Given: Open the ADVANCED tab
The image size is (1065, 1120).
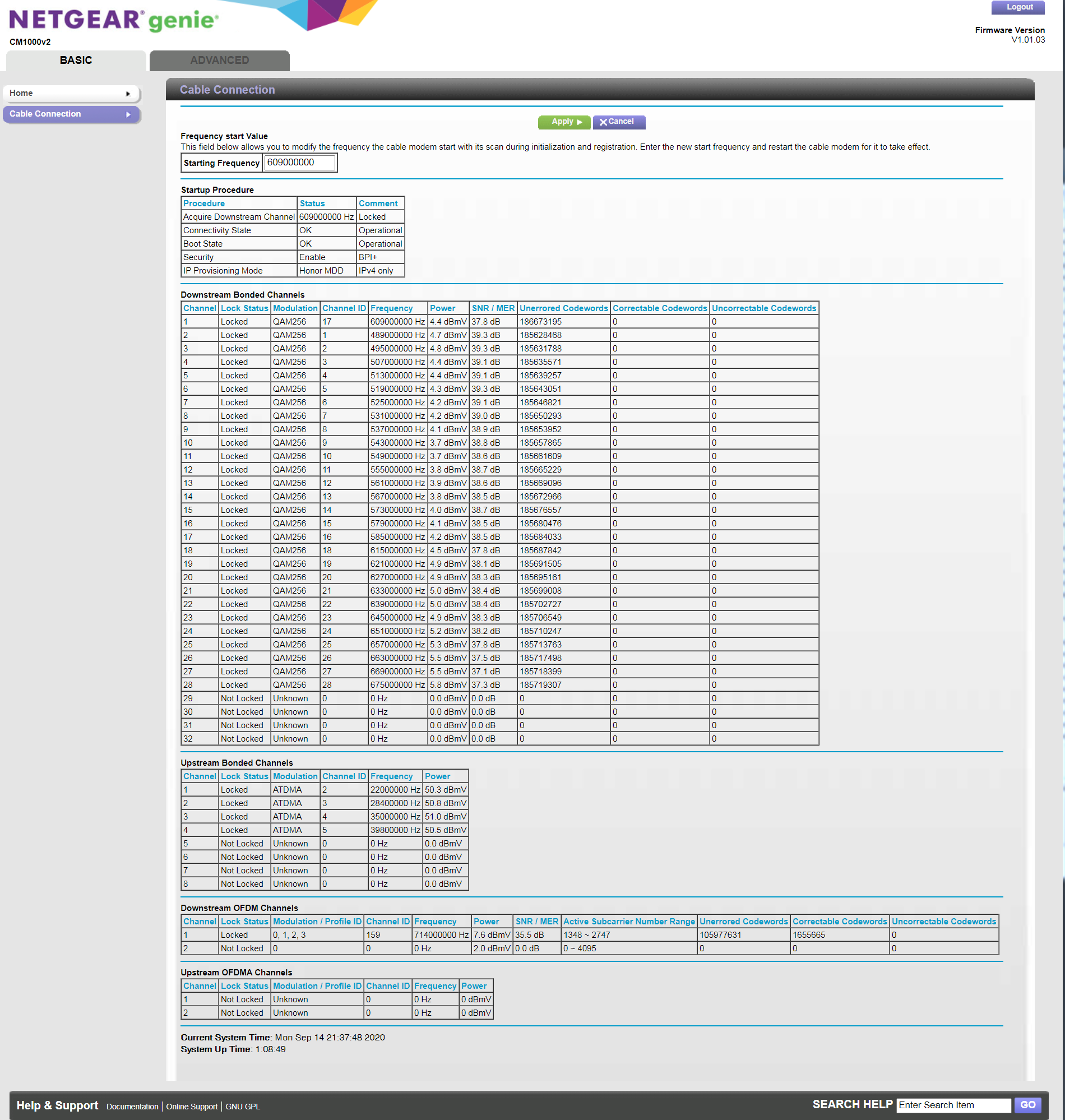Looking at the screenshot, I should point(219,60).
